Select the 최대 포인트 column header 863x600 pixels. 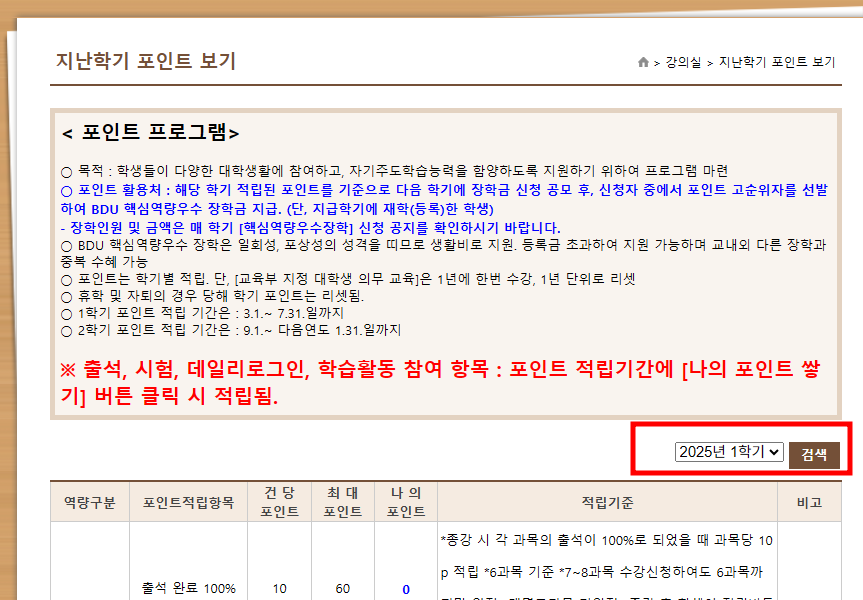click(x=342, y=502)
